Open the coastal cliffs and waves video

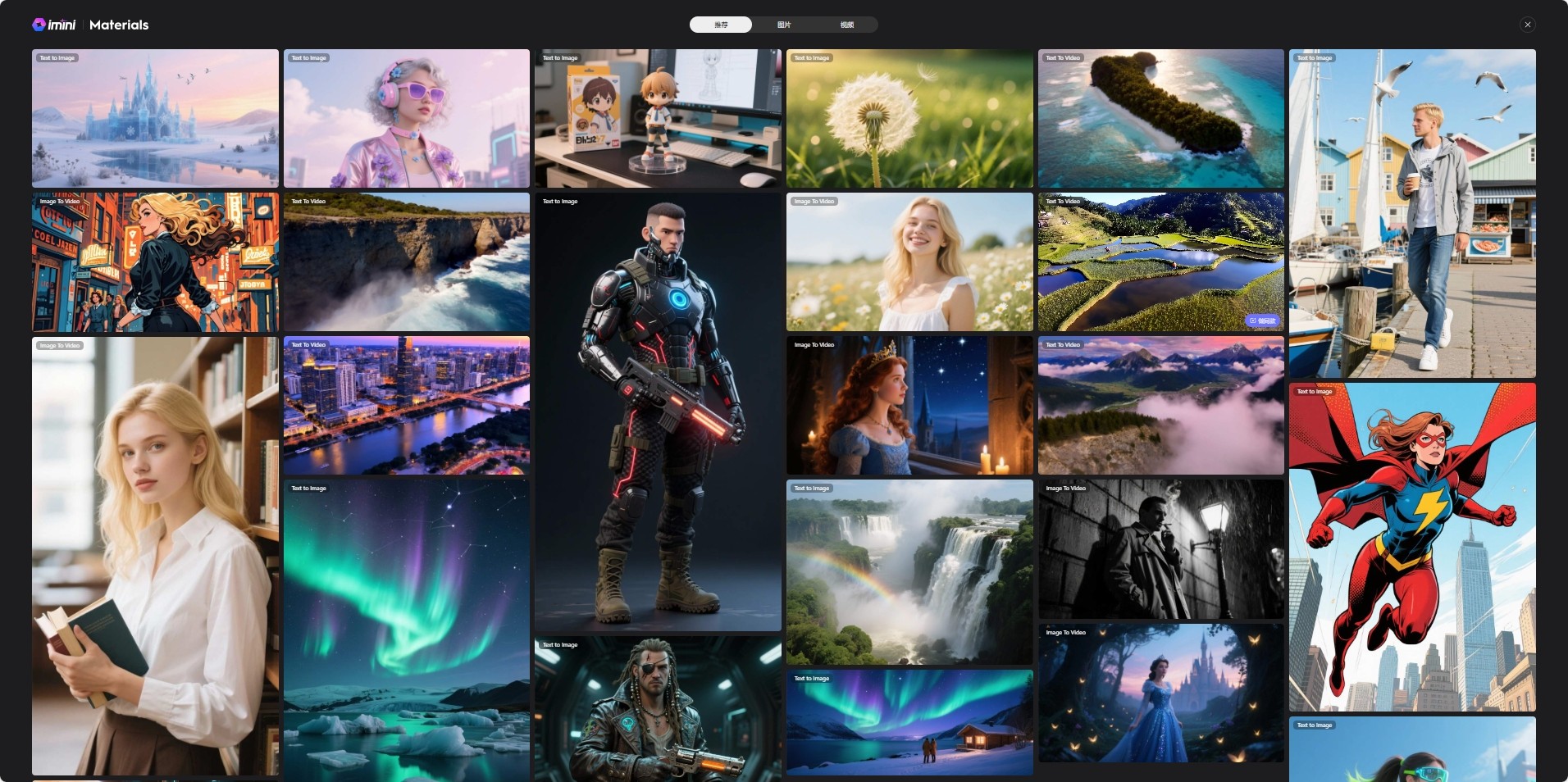click(x=407, y=262)
